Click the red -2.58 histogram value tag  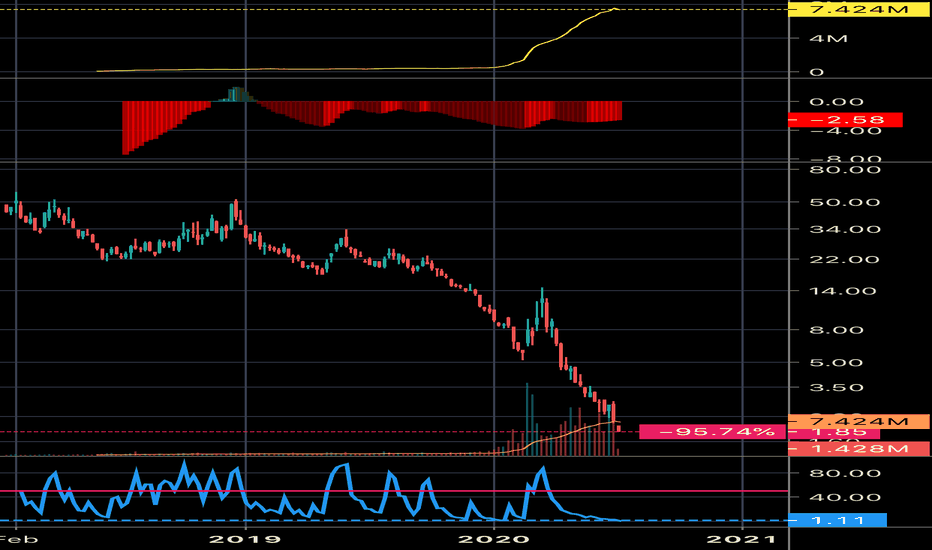coord(845,120)
